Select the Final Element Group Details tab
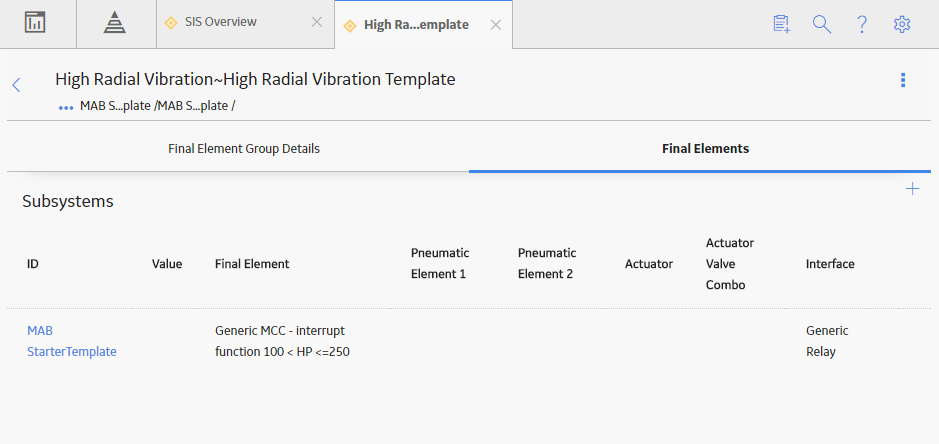This screenshot has width=939, height=444. tap(244, 149)
